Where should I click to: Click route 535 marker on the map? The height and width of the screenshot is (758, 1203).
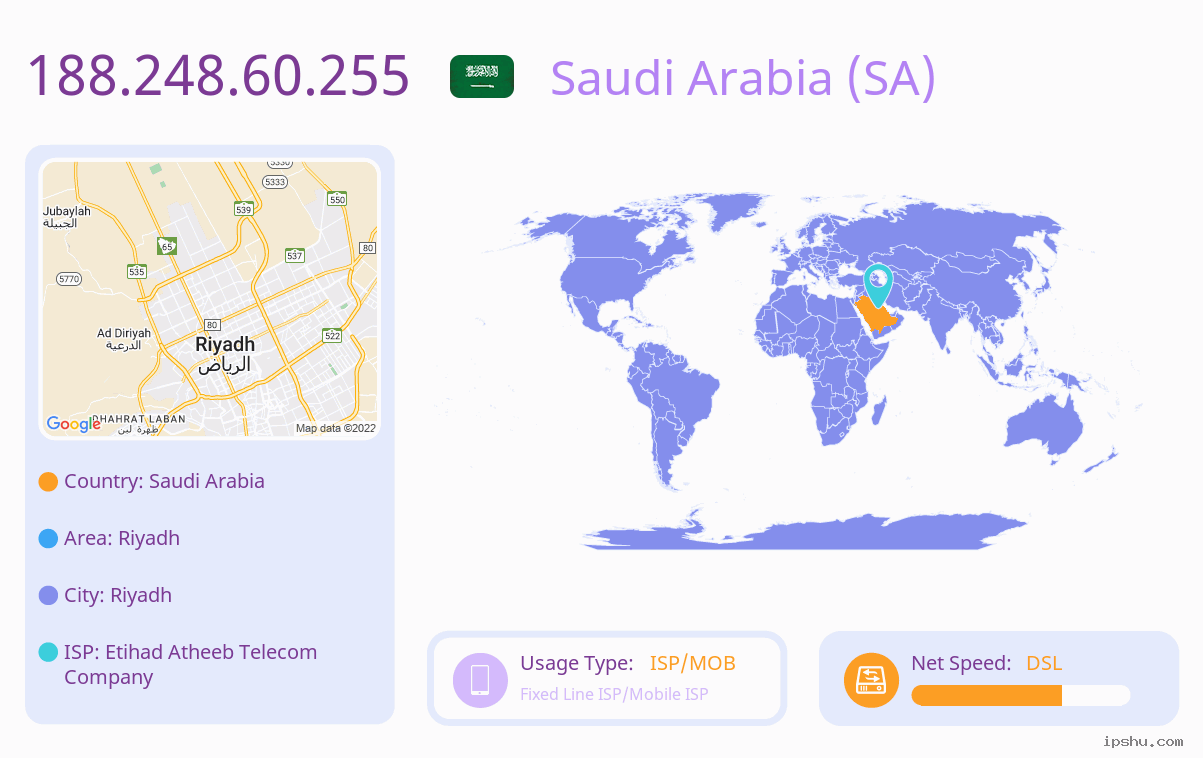137,271
